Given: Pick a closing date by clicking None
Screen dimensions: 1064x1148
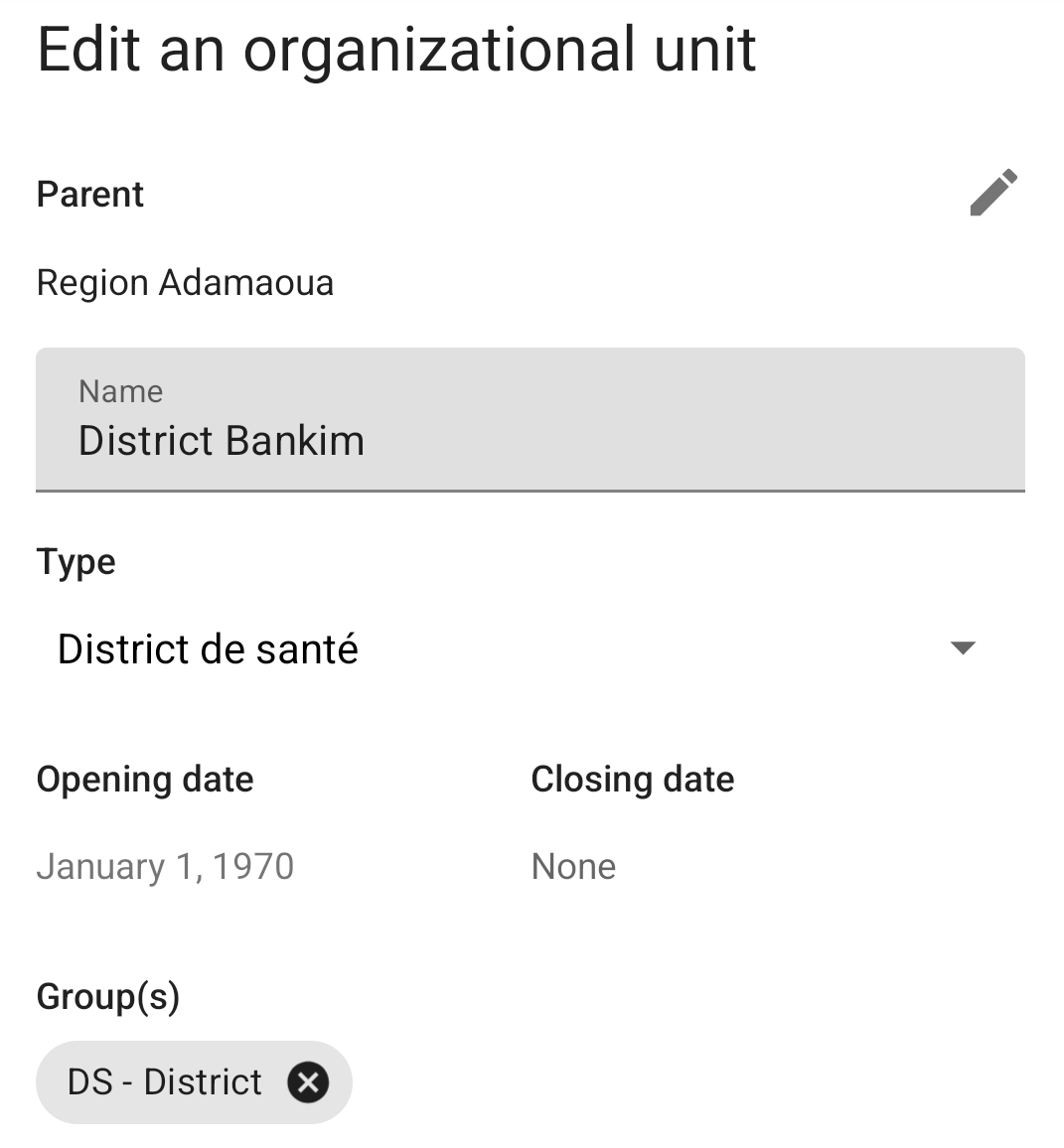Looking at the screenshot, I should [573, 867].
